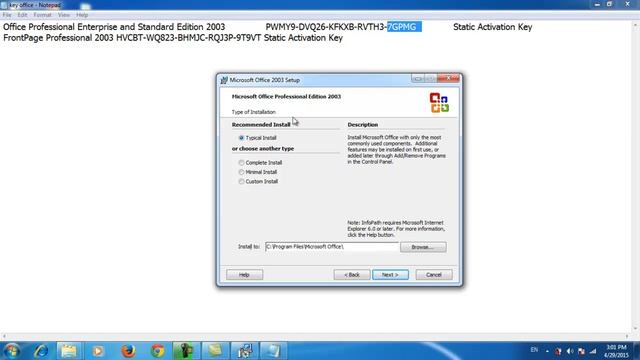Open Notepad Help menu

(82, 15)
